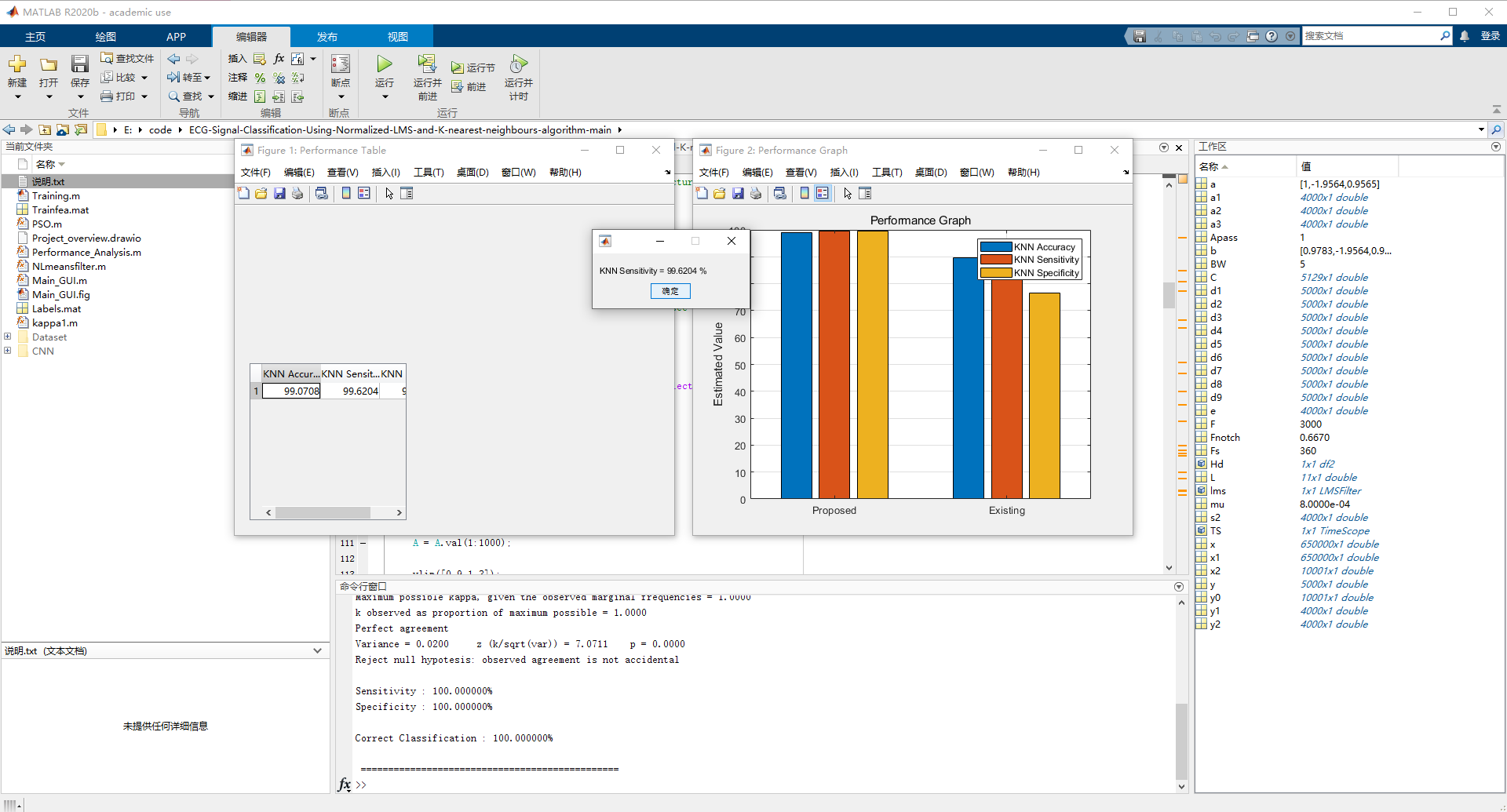This screenshot has width=1507, height=812.
Task: Toggle Insert Legend in Figure 1 toolbar
Action: 364,194
